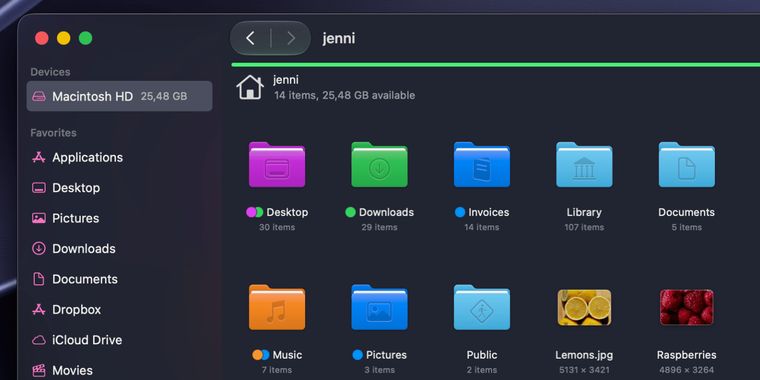Click the Desktop folder name label in the grid
The height and width of the screenshot is (380, 760).
click(x=287, y=212)
